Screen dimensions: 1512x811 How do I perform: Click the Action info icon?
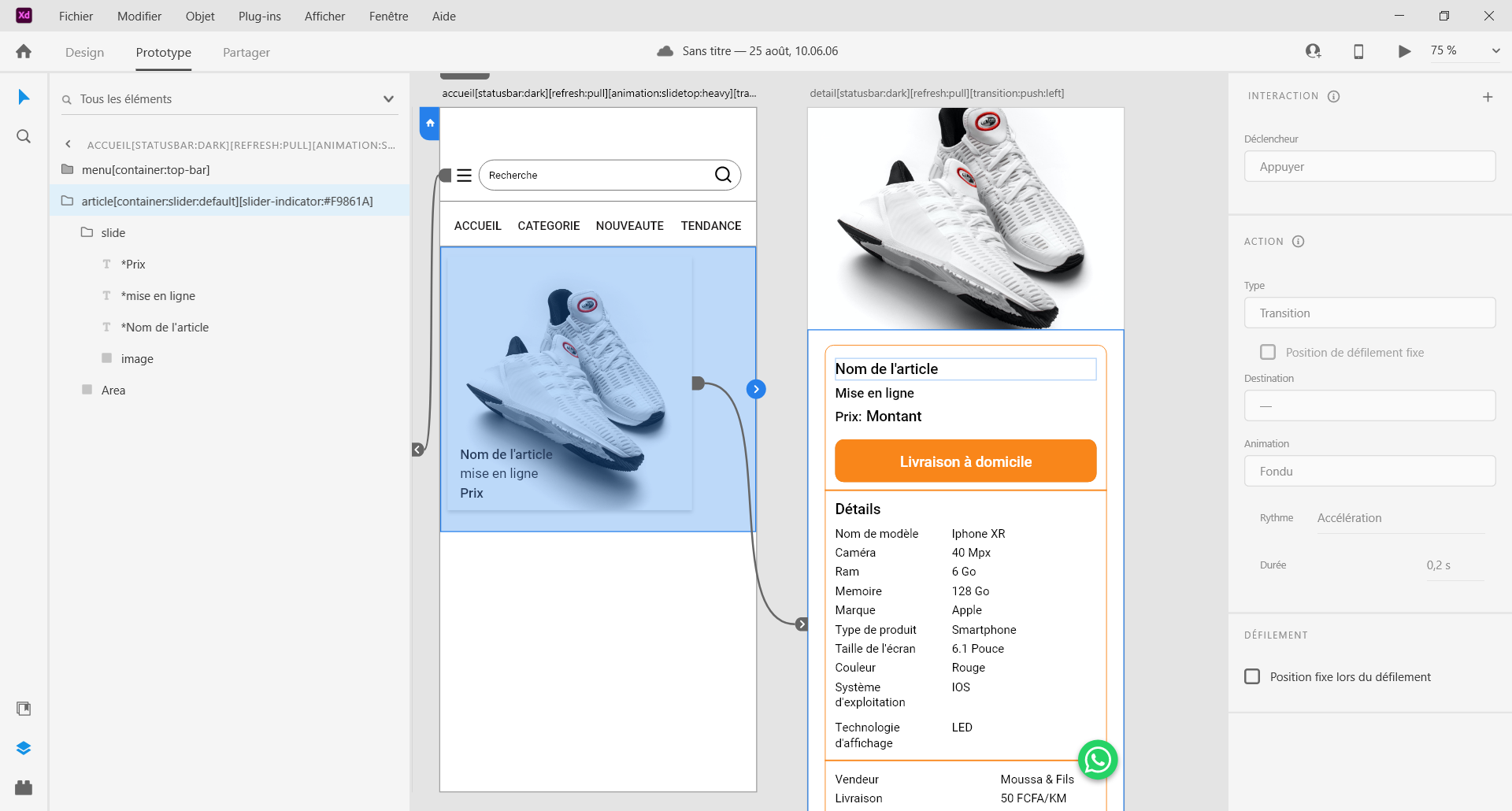tap(1298, 242)
